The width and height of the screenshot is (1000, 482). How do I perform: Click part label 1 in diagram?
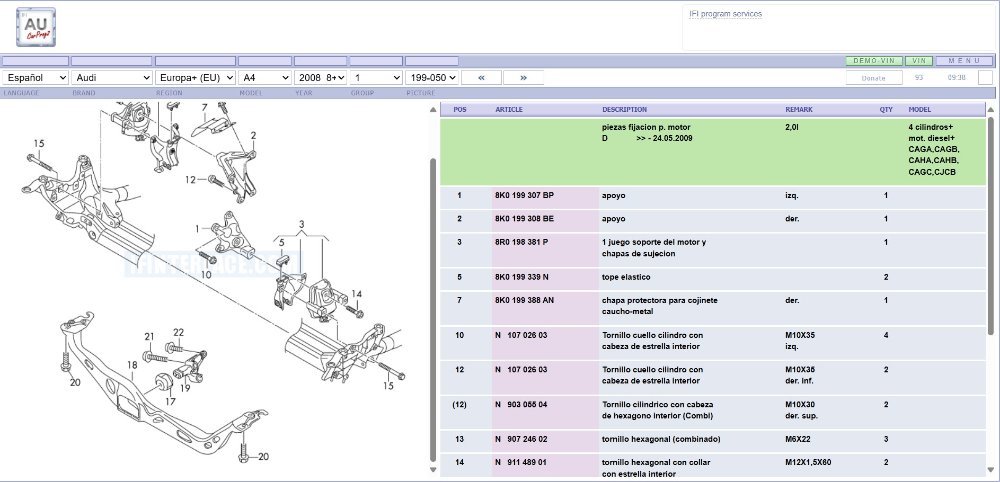coord(198,228)
